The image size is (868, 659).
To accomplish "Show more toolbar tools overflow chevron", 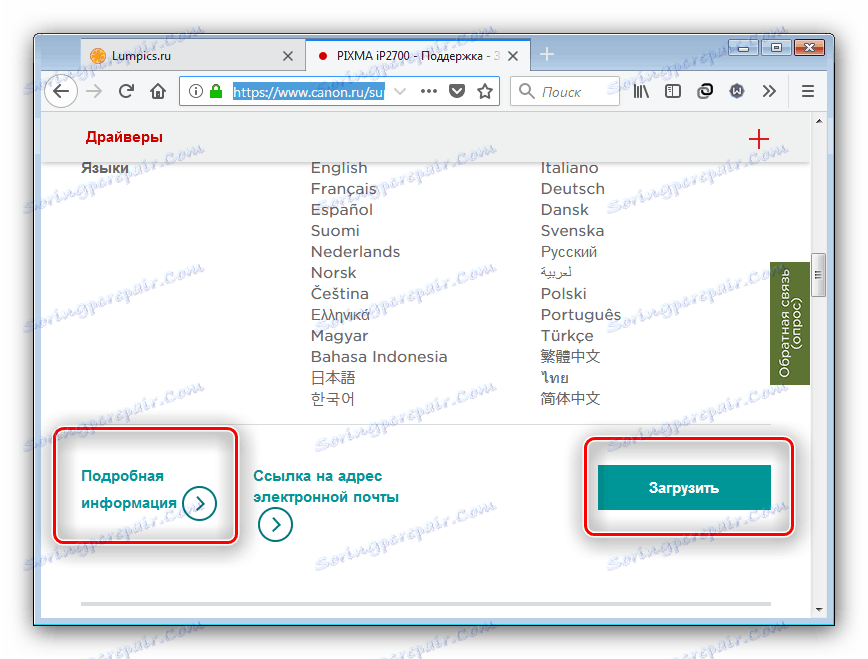I will [x=769, y=91].
